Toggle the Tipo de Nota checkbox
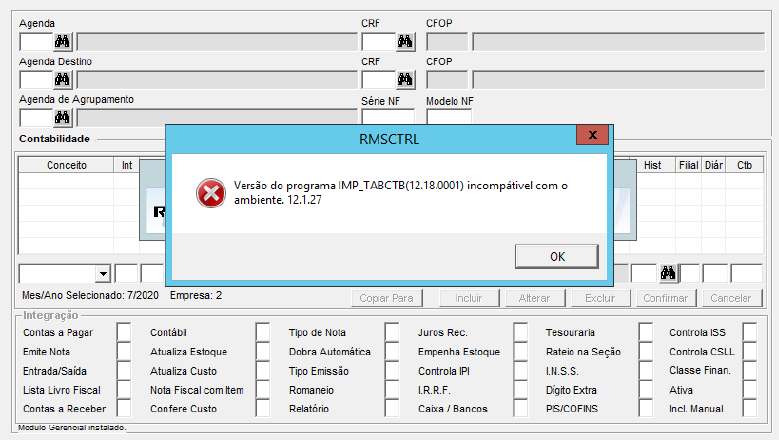The height and width of the screenshot is (440, 779). 392,332
